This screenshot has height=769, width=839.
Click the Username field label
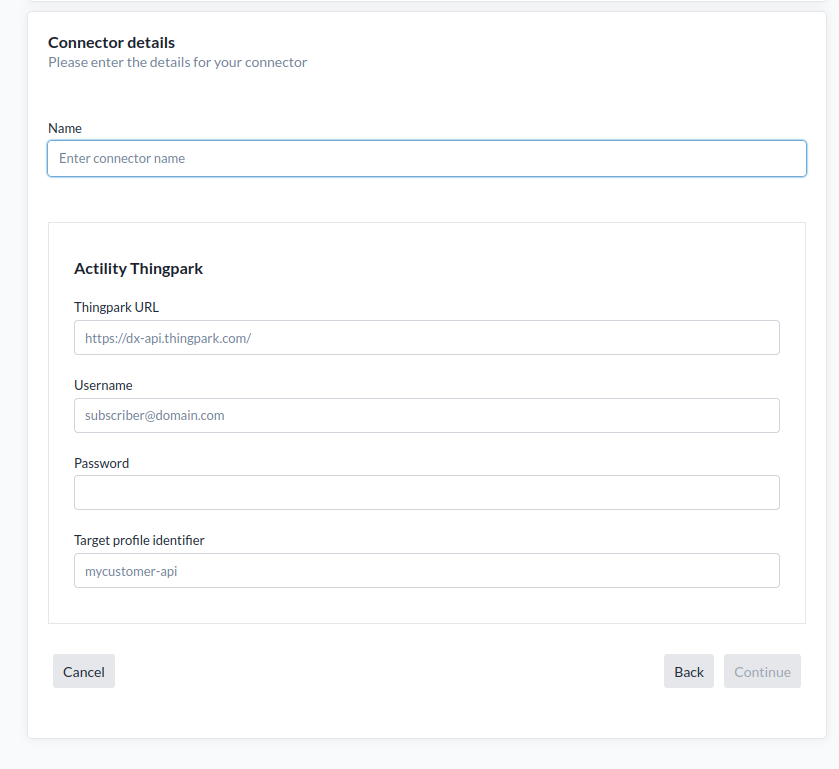[103, 385]
